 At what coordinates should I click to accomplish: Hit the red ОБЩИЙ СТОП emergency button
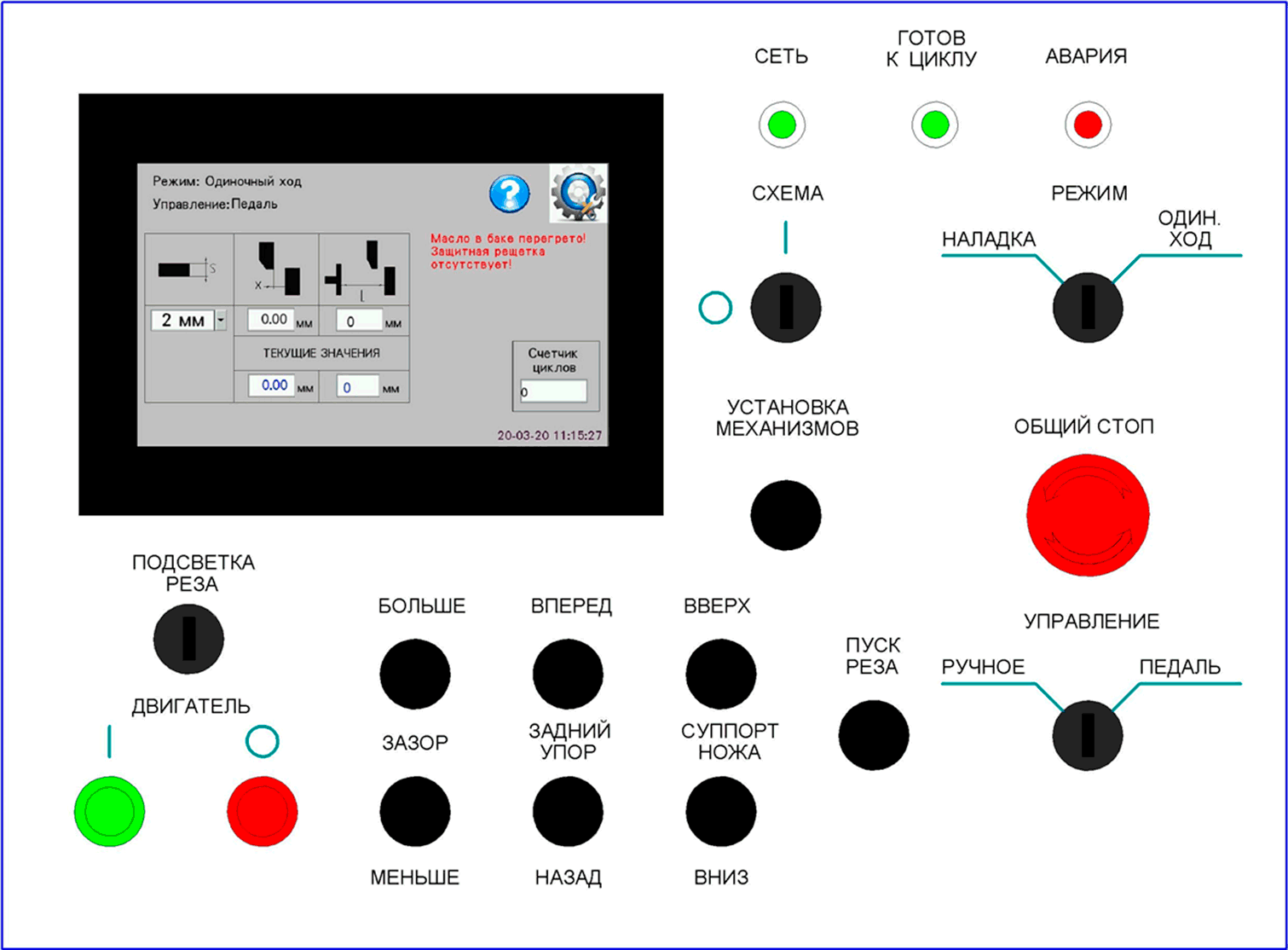(1088, 514)
